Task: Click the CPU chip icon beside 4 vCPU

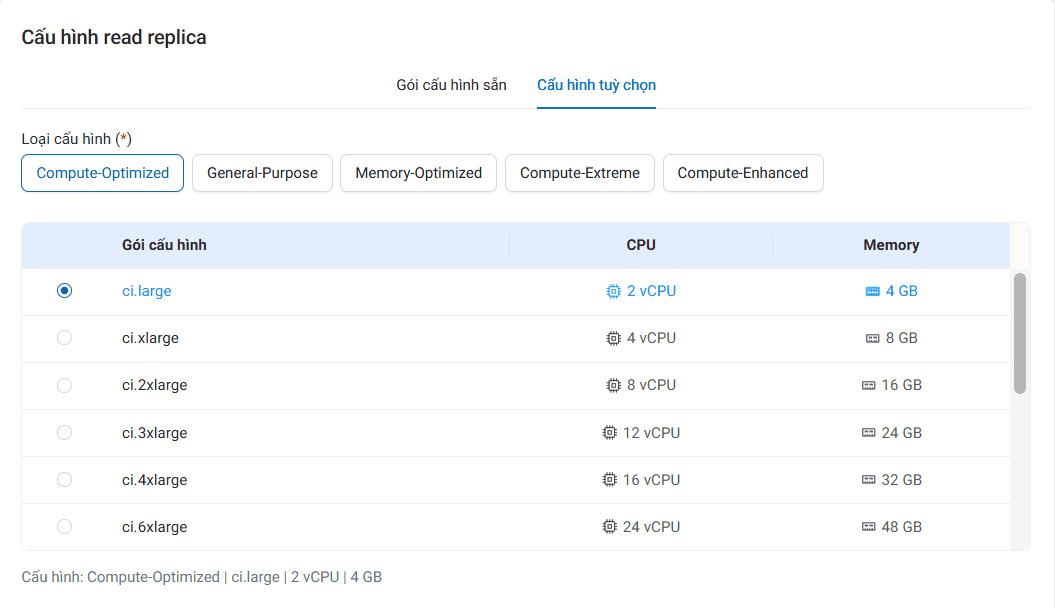Action: [613, 338]
